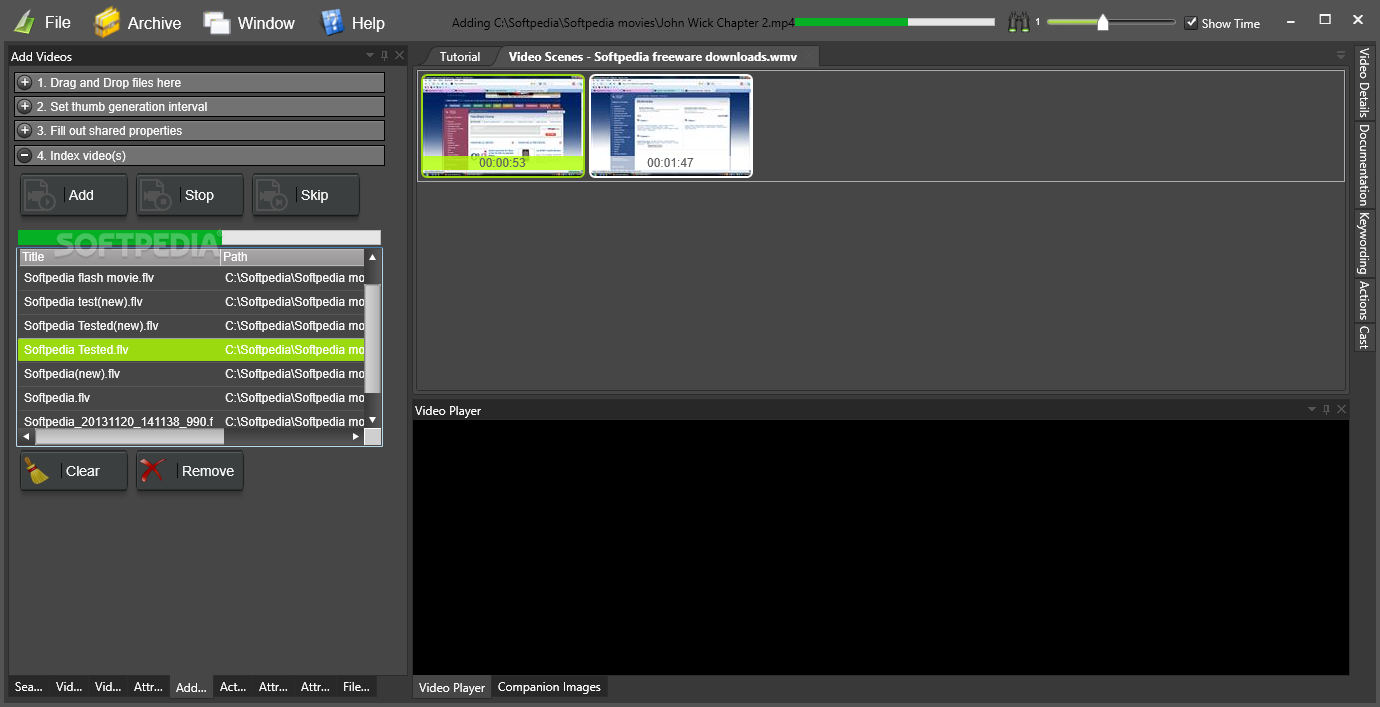Open the Video Player panel options arrow
The image size is (1380, 707).
(1312, 410)
